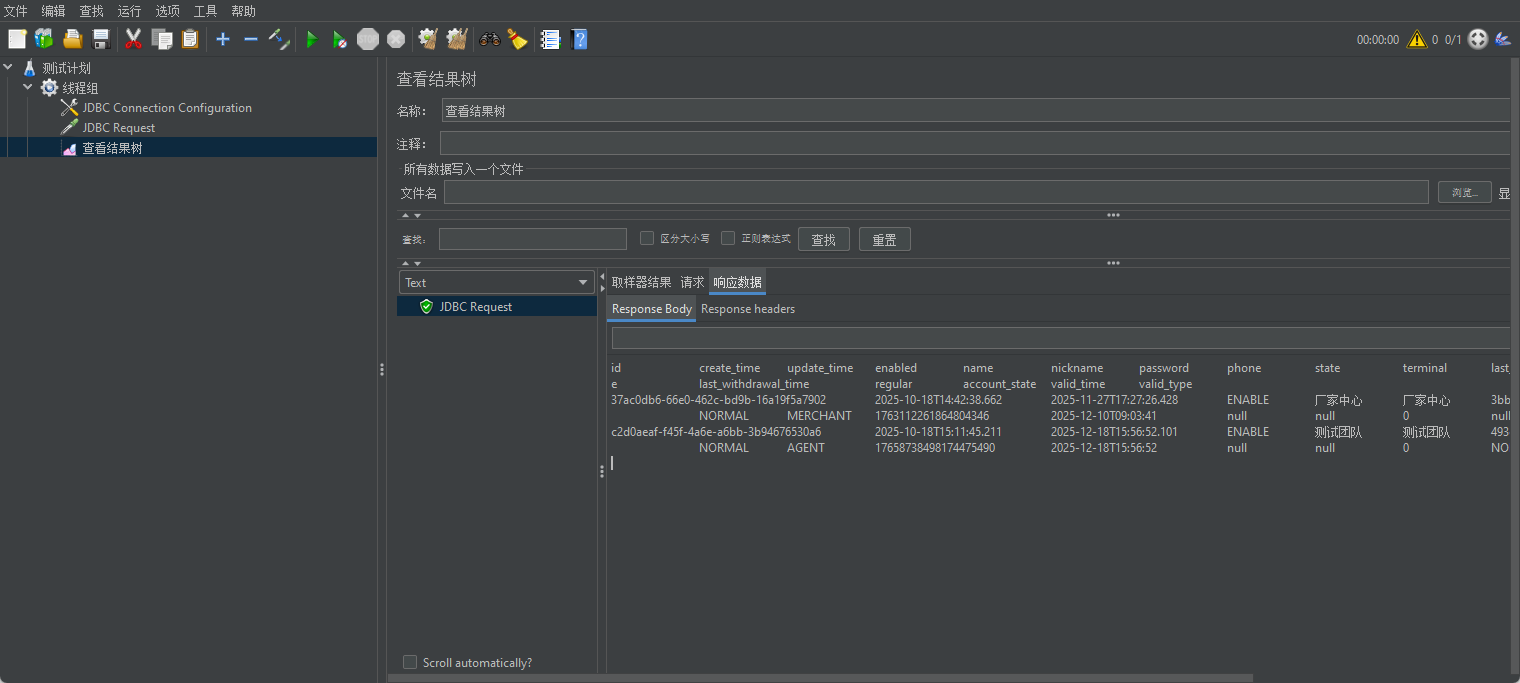This screenshot has height=683, width=1520.
Task: Toggle the Scroll automatically? checkbox
Action: click(x=410, y=662)
